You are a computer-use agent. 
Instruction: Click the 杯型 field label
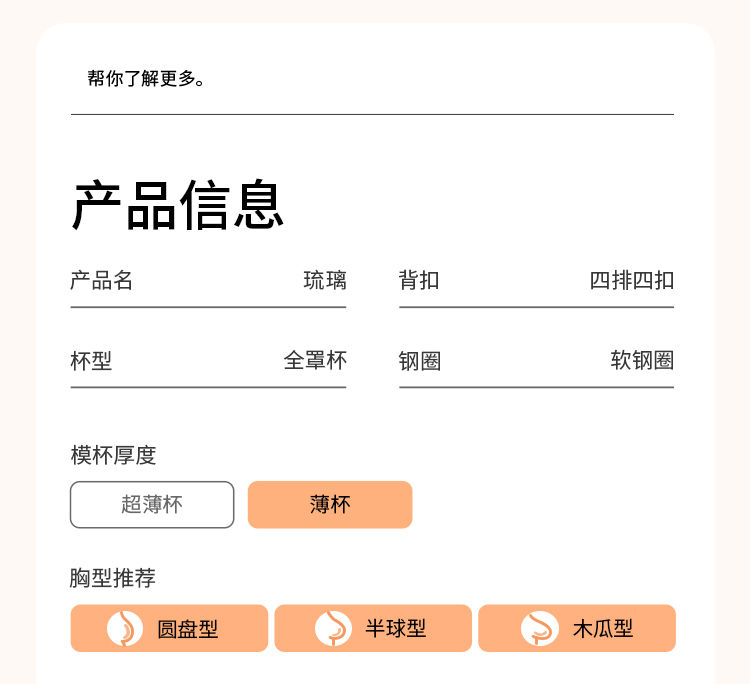(91, 360)
